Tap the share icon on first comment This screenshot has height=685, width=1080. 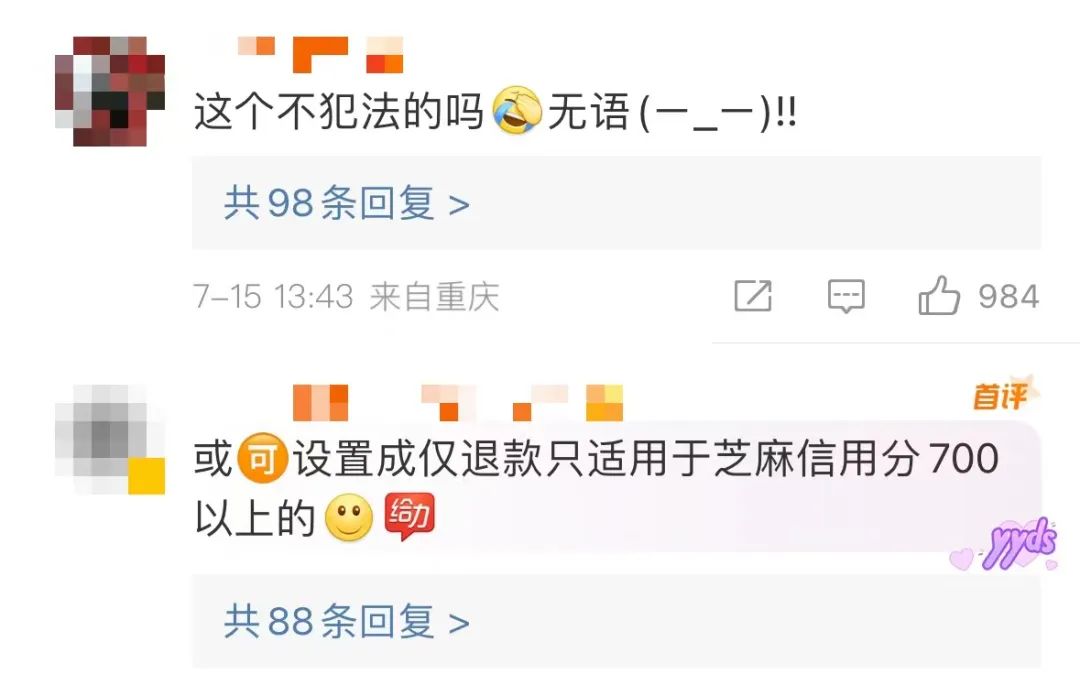point(753,296)
